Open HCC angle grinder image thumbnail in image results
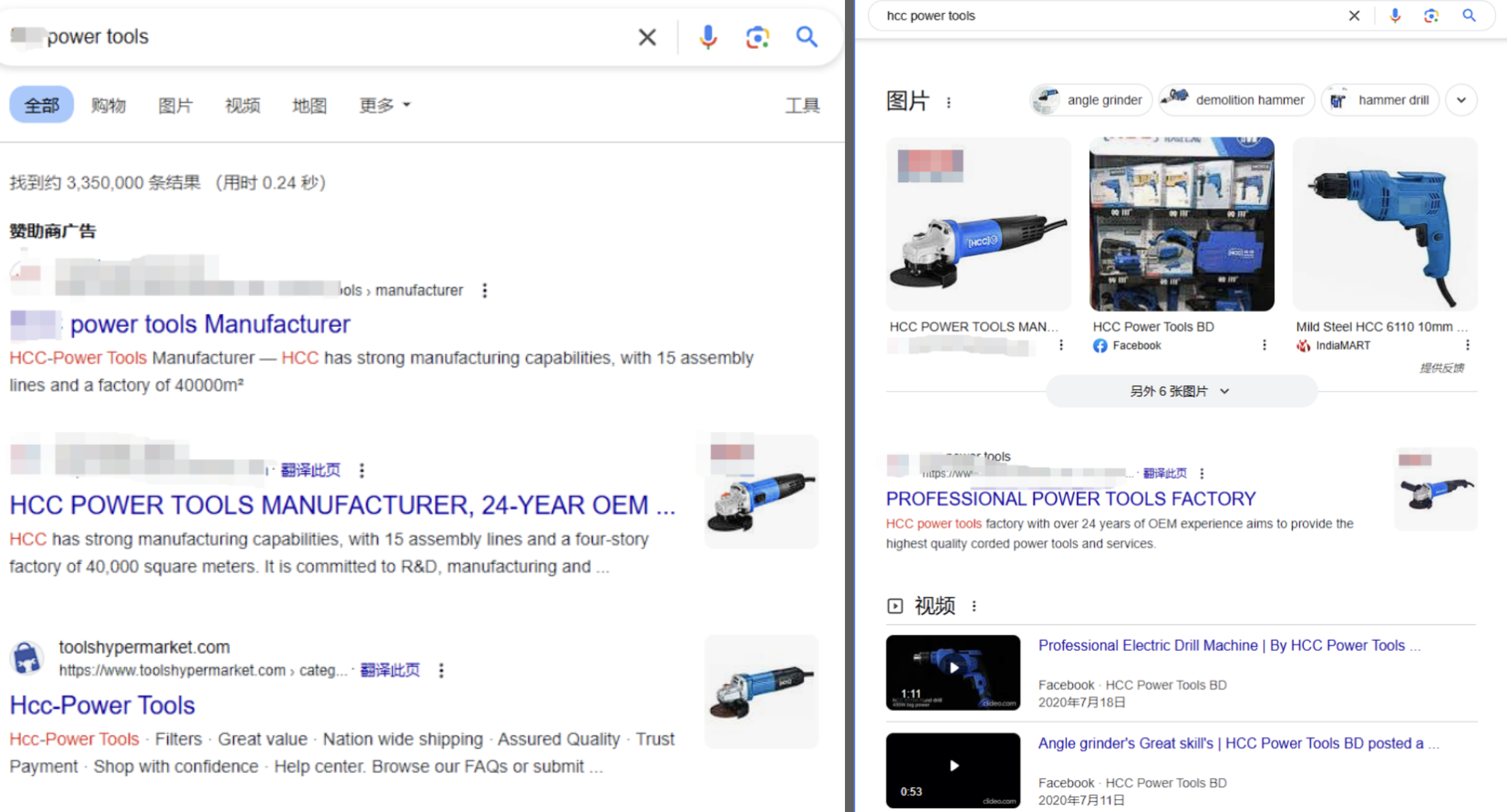 pyautogui.click(x=979, y=224)
